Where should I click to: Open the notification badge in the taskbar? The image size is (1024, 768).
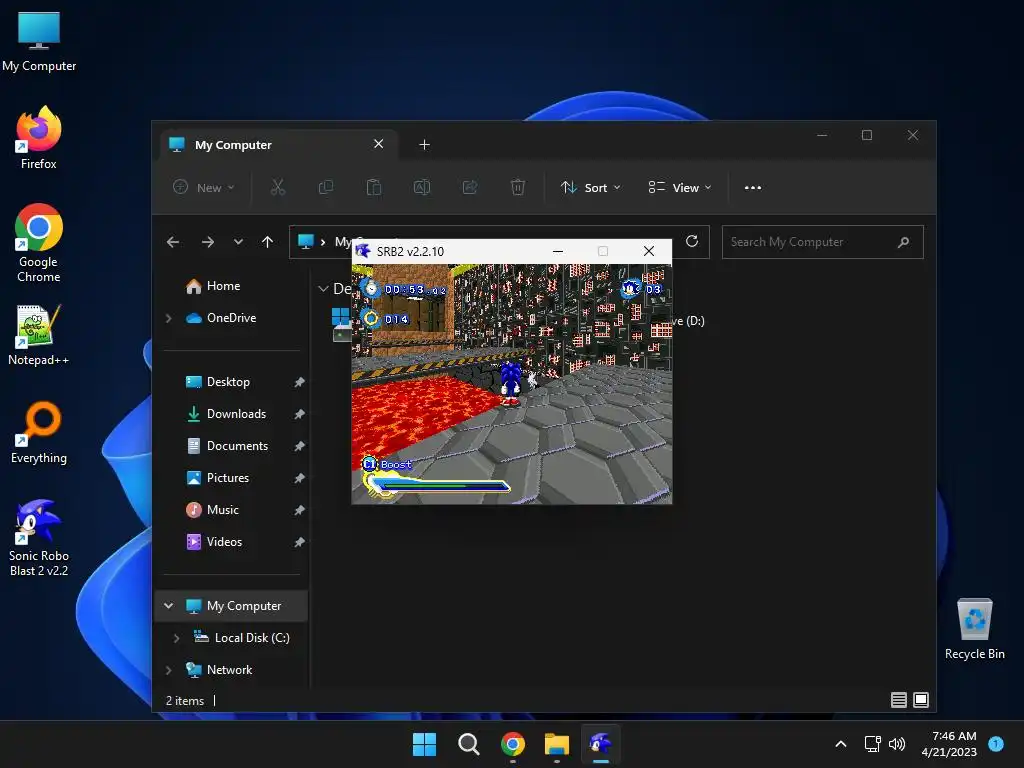click(x=996, y=743)
